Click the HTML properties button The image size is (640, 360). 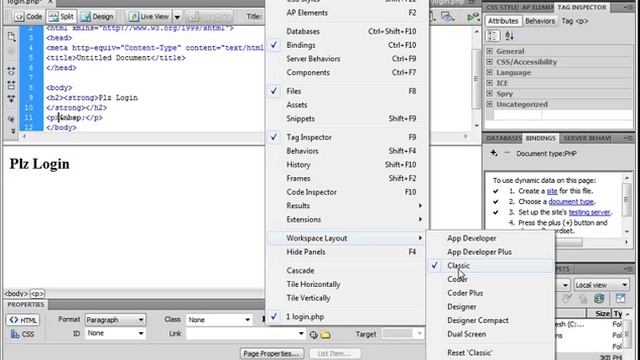[22, 320]
